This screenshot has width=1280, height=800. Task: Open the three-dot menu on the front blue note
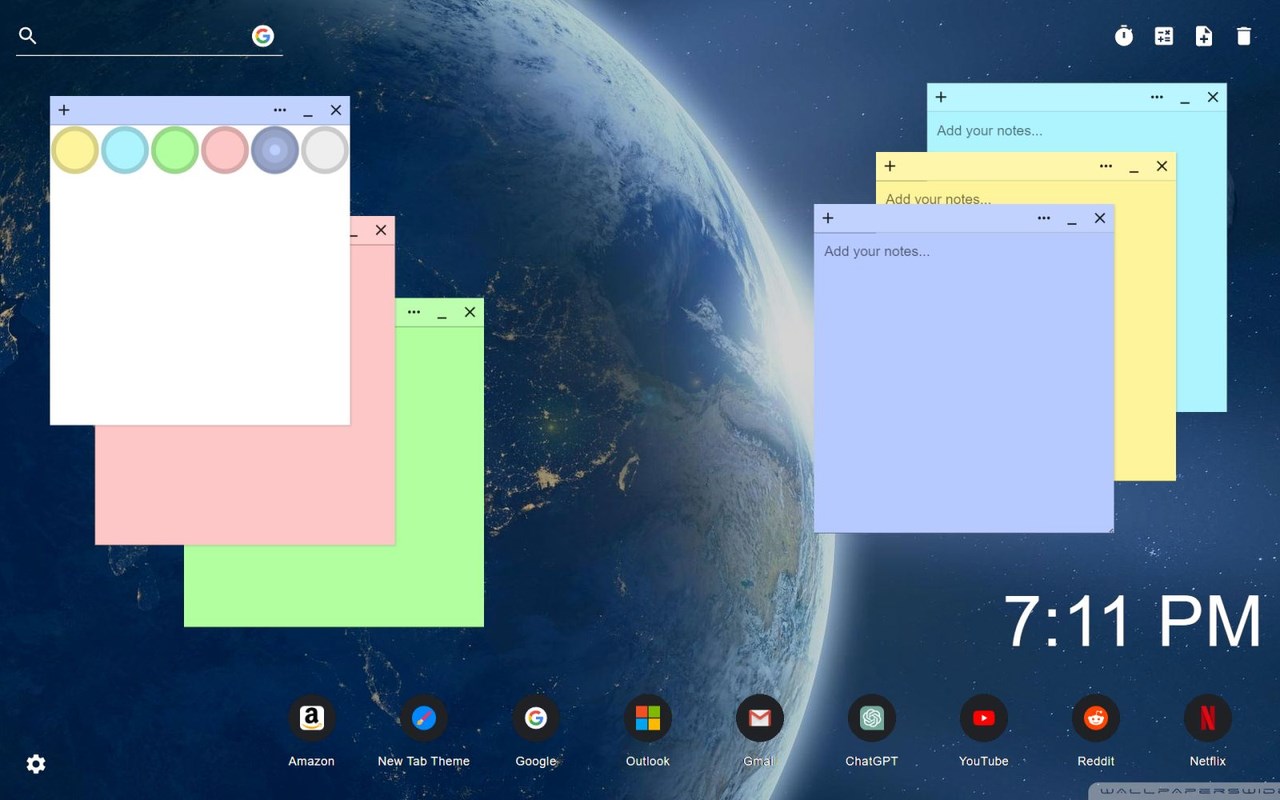pos(1044,218)
